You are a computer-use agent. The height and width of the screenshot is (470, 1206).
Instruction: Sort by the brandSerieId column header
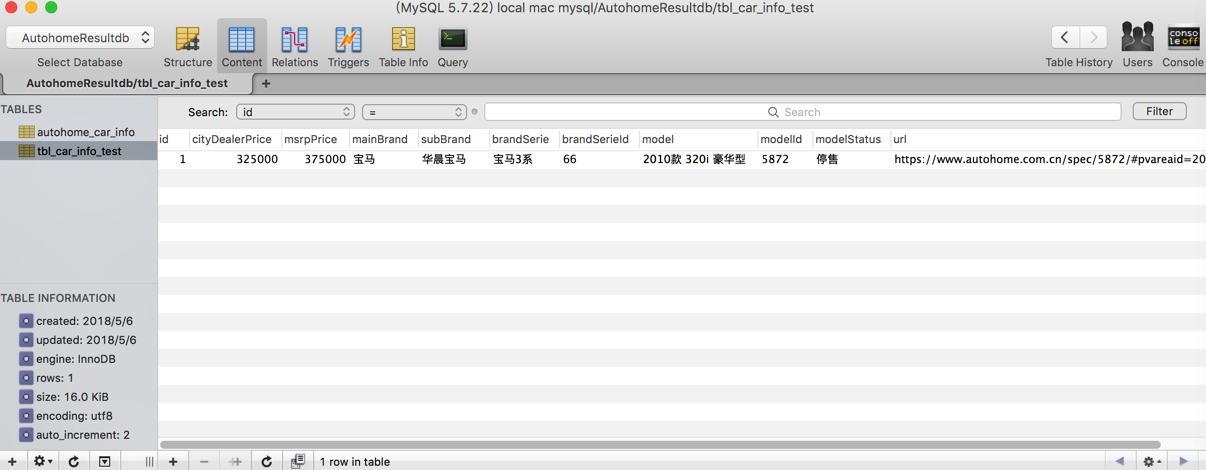[598, 139]
